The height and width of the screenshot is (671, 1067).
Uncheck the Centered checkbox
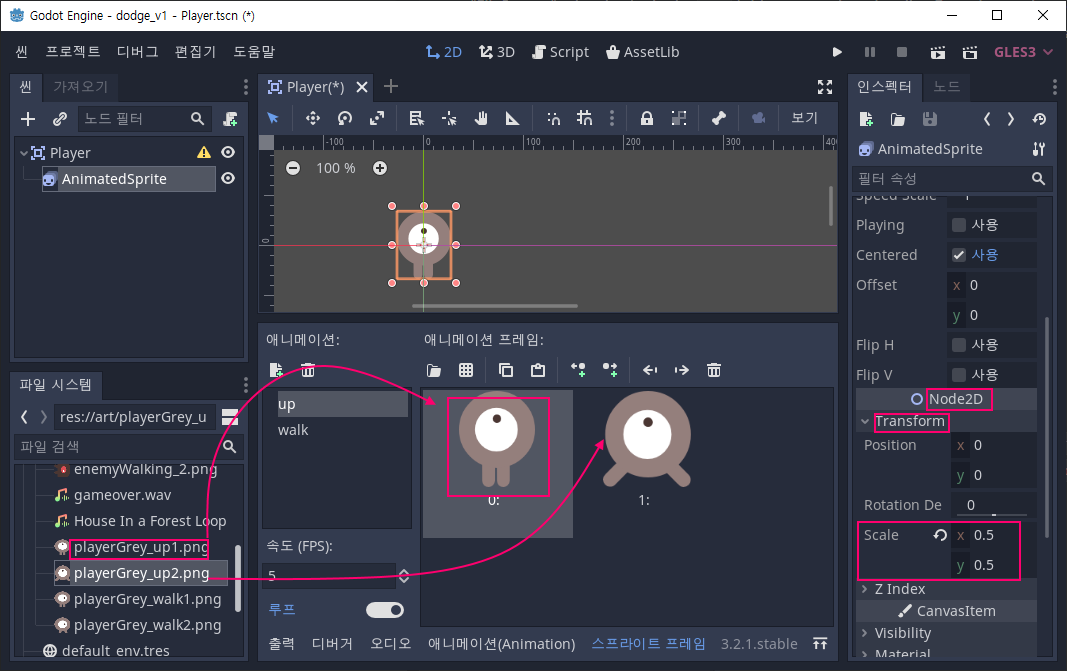pyautogui.click(x=959, y=255)
